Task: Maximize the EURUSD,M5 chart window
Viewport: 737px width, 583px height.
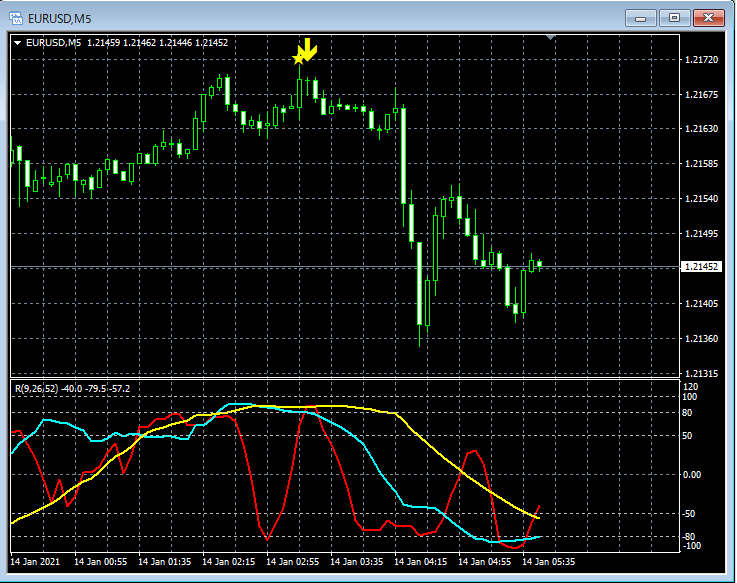Action: tap(674, 17)
